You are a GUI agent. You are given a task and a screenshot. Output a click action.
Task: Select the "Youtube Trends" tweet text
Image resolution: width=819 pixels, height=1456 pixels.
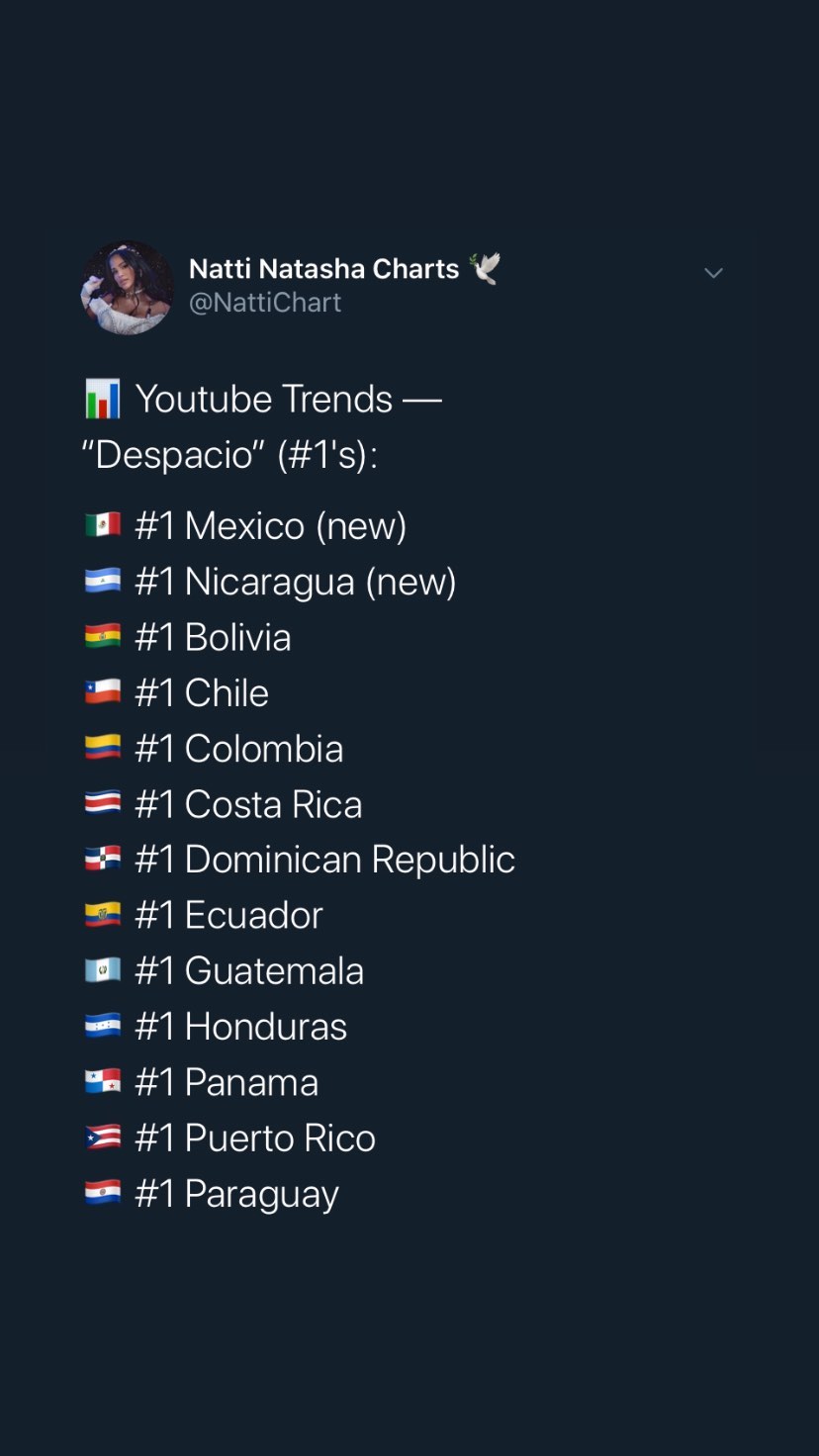pyautogui.click(x=264, y=399)
